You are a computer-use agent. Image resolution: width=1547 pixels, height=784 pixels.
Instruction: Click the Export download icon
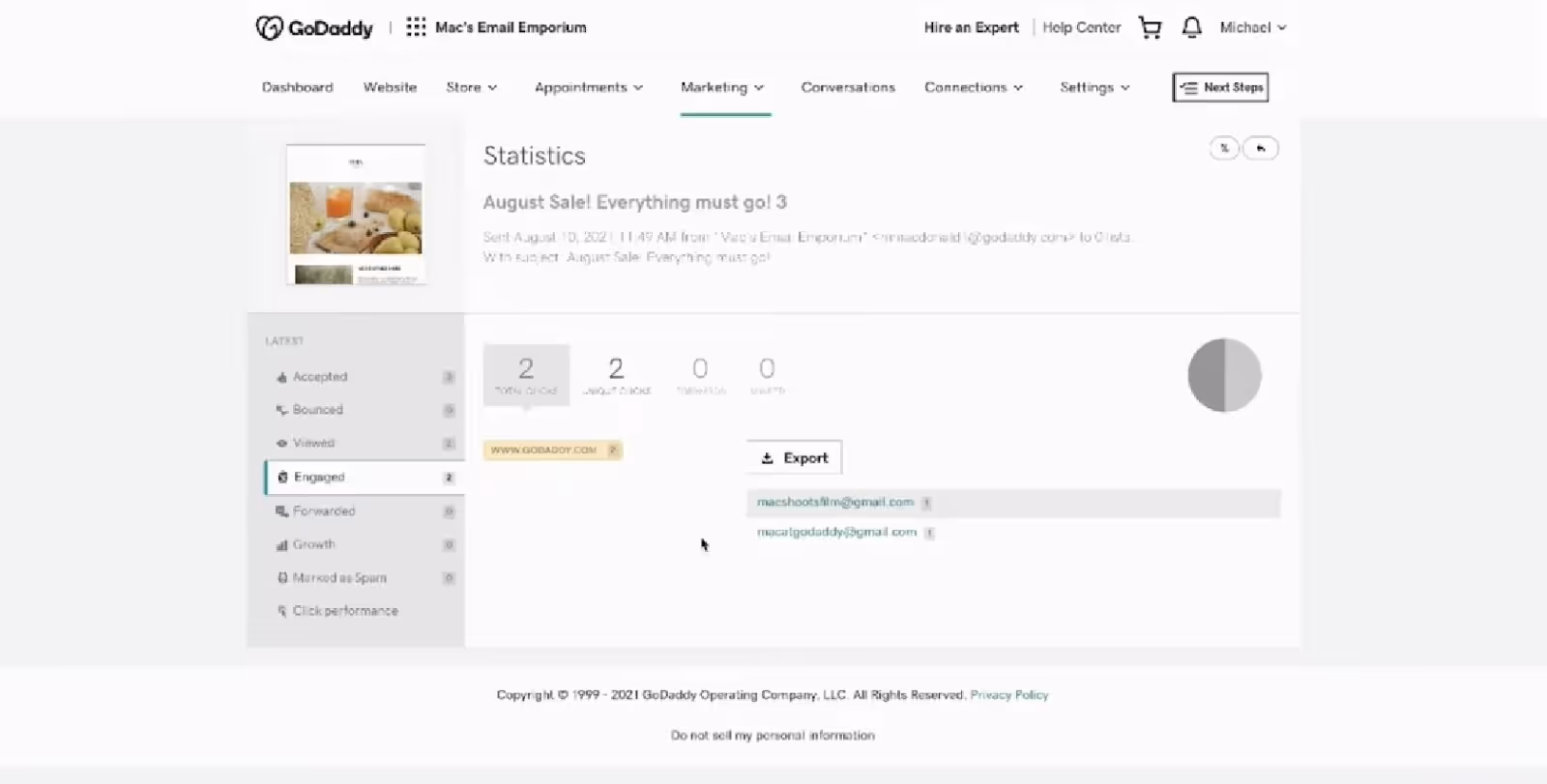click(768, 458)
